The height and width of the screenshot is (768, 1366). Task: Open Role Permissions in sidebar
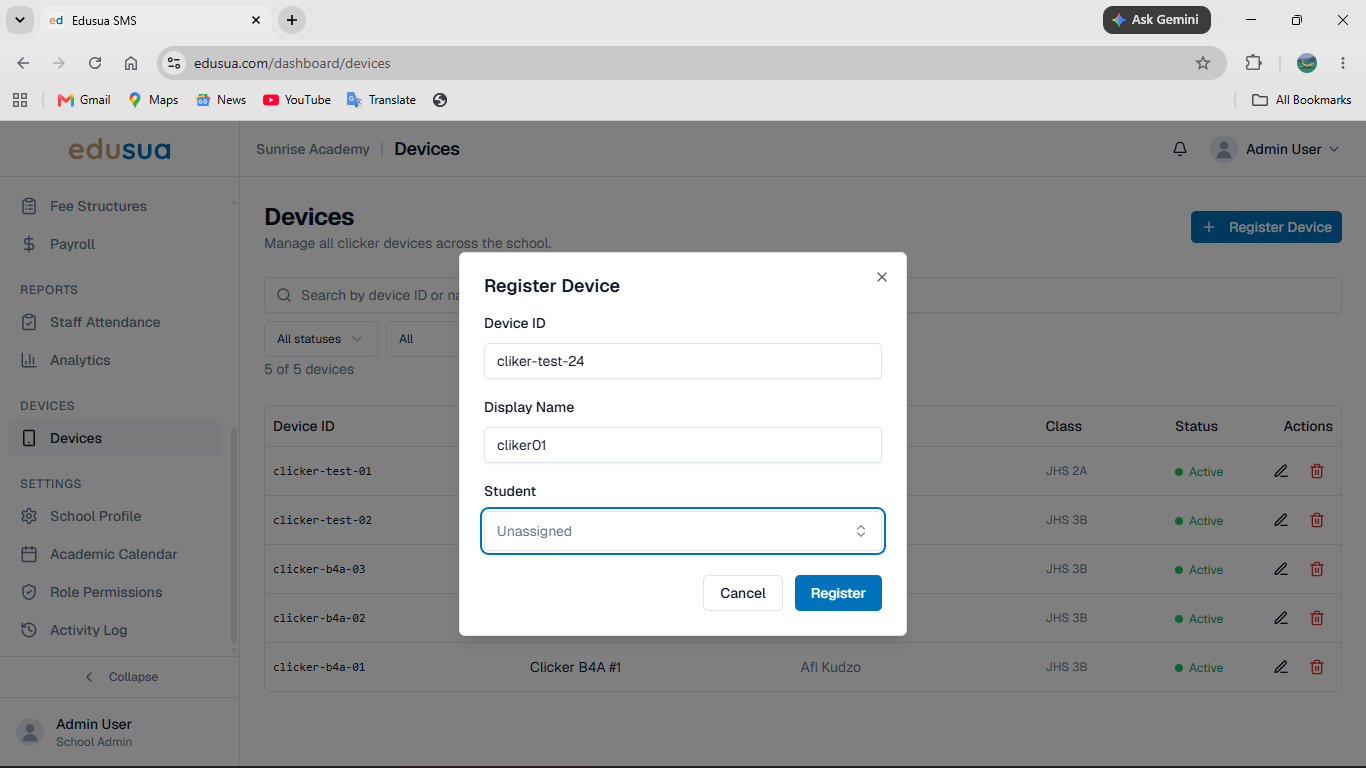pos(115,592)
